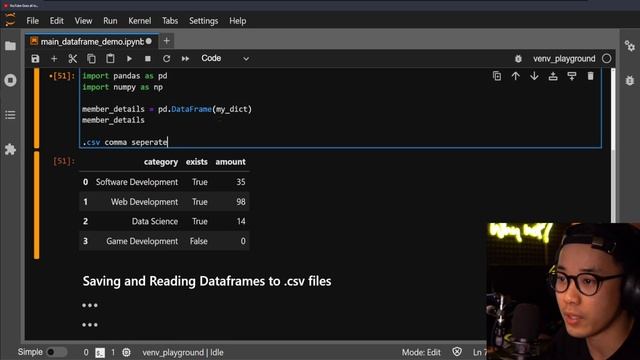Open the Extension Manager puzzle icon
This screenshot has width=640, height=360.
[10, 149]
